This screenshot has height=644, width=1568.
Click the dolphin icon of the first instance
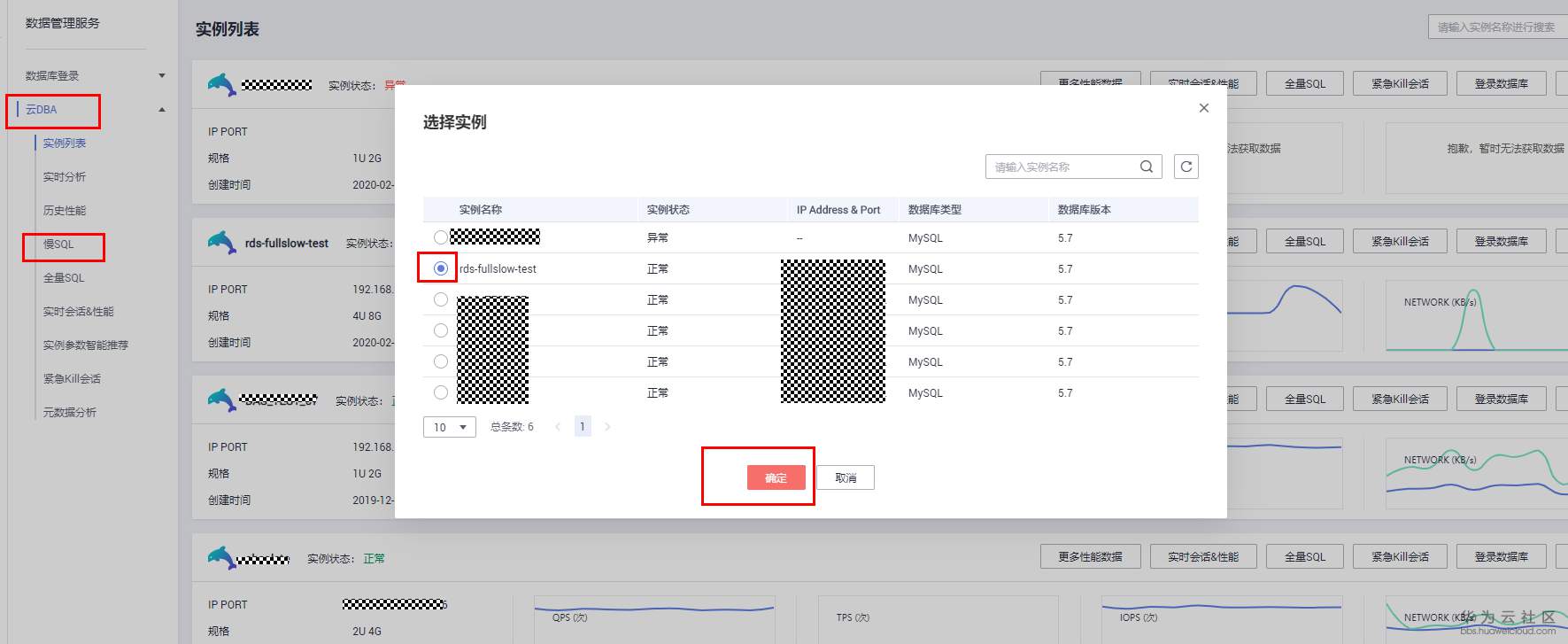(221, 84)
